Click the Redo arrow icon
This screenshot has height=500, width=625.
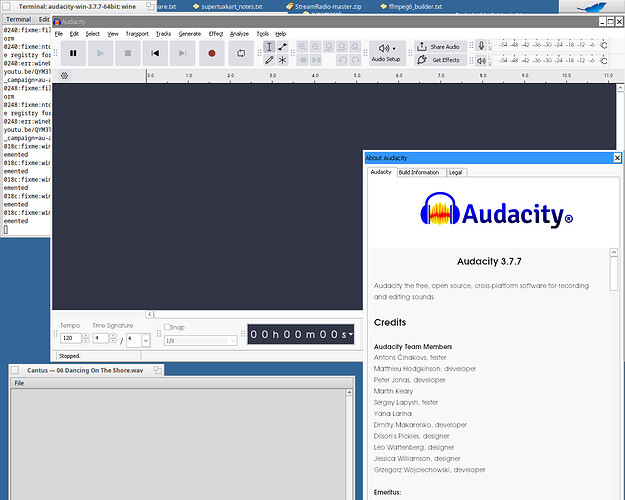pos(355,60)
